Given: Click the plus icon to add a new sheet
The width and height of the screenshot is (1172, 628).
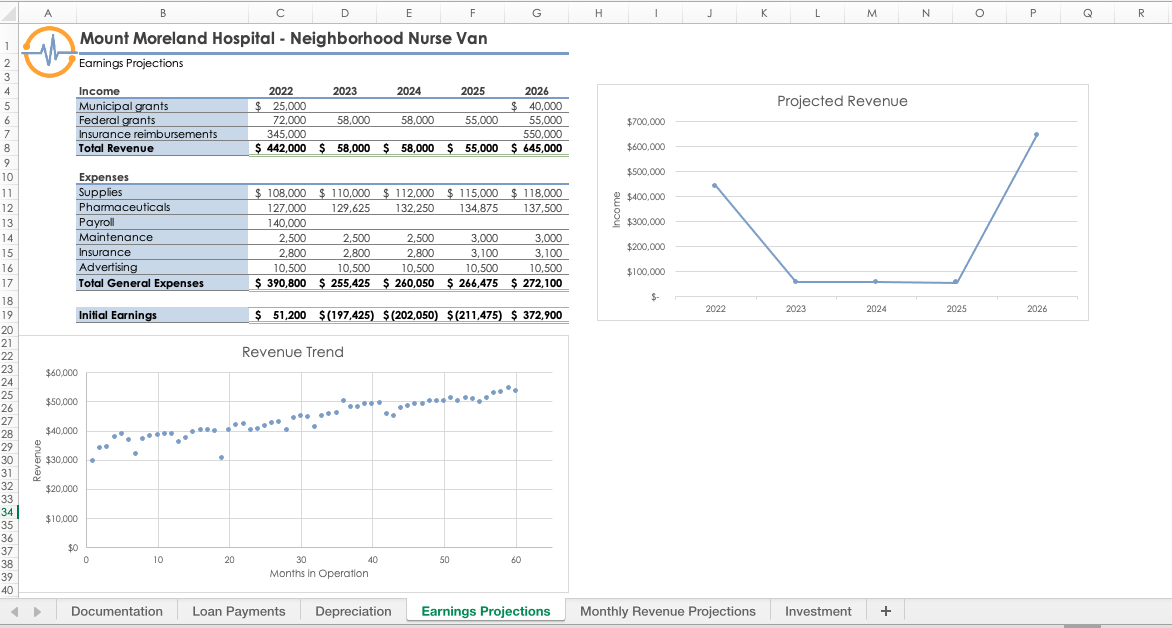Looking at the screenshot, I should [885, 610].
